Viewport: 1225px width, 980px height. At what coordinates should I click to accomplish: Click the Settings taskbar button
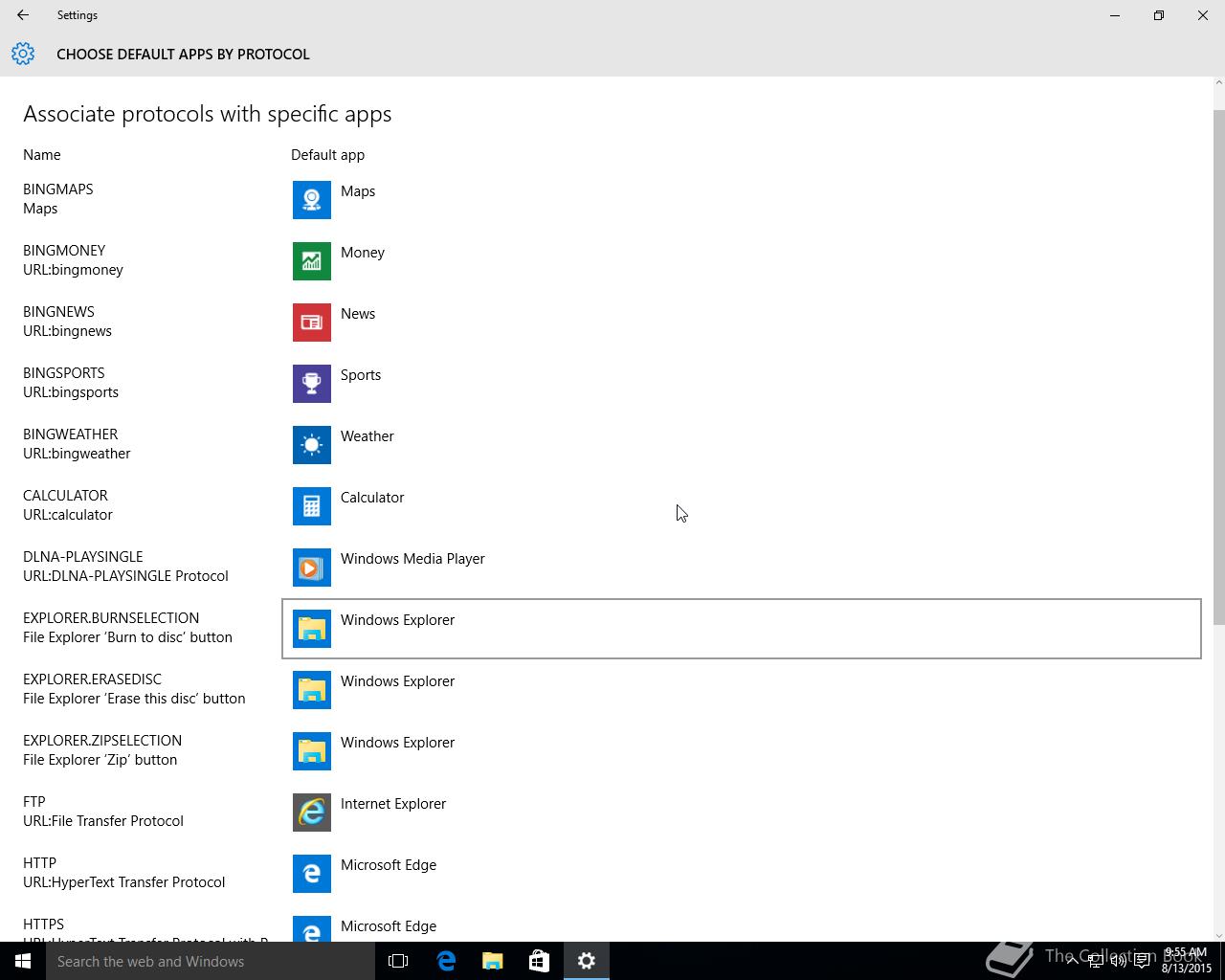(x=587, y=961)
